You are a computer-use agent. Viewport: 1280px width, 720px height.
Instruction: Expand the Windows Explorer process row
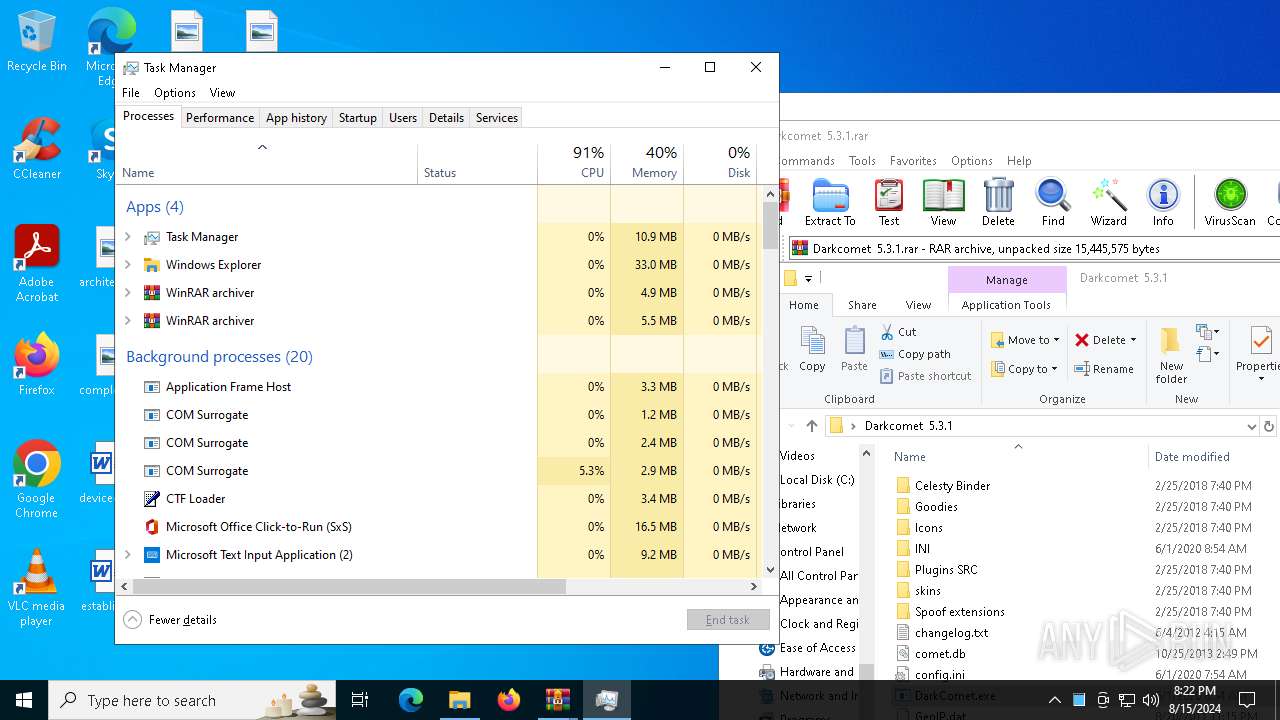pos(128,265)
